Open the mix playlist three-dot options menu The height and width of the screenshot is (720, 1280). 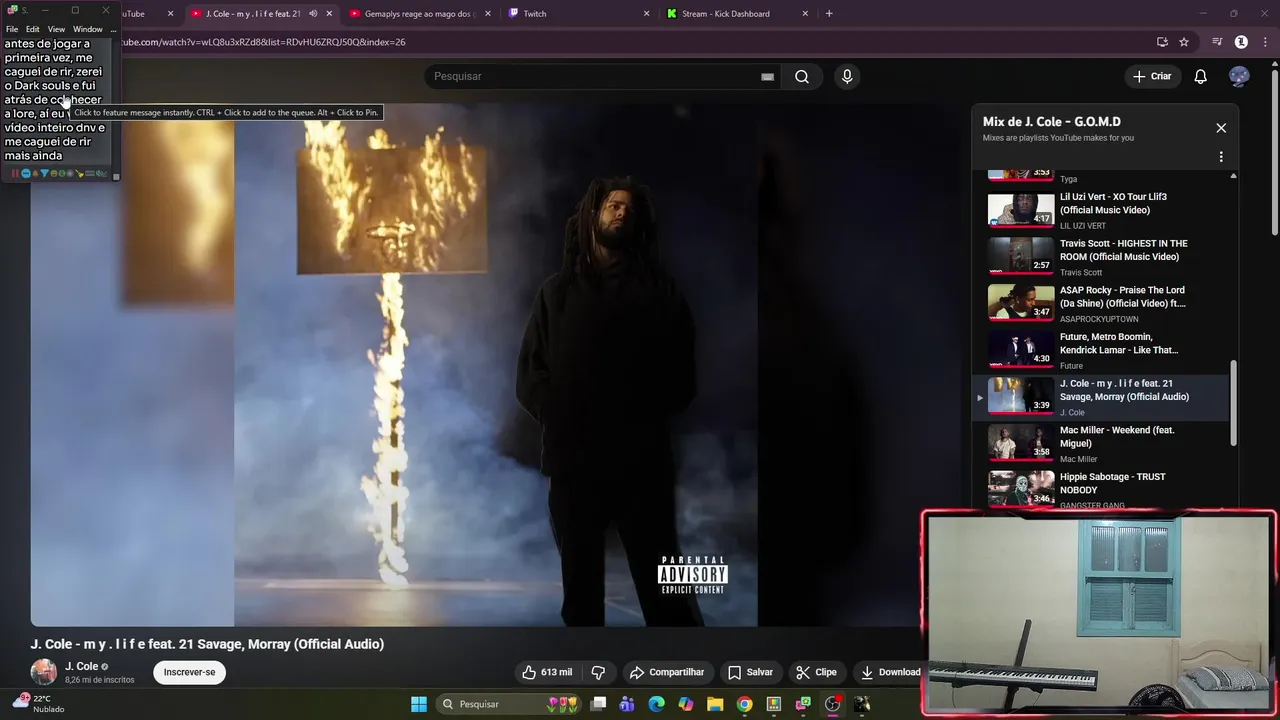tap(1221, 157)
